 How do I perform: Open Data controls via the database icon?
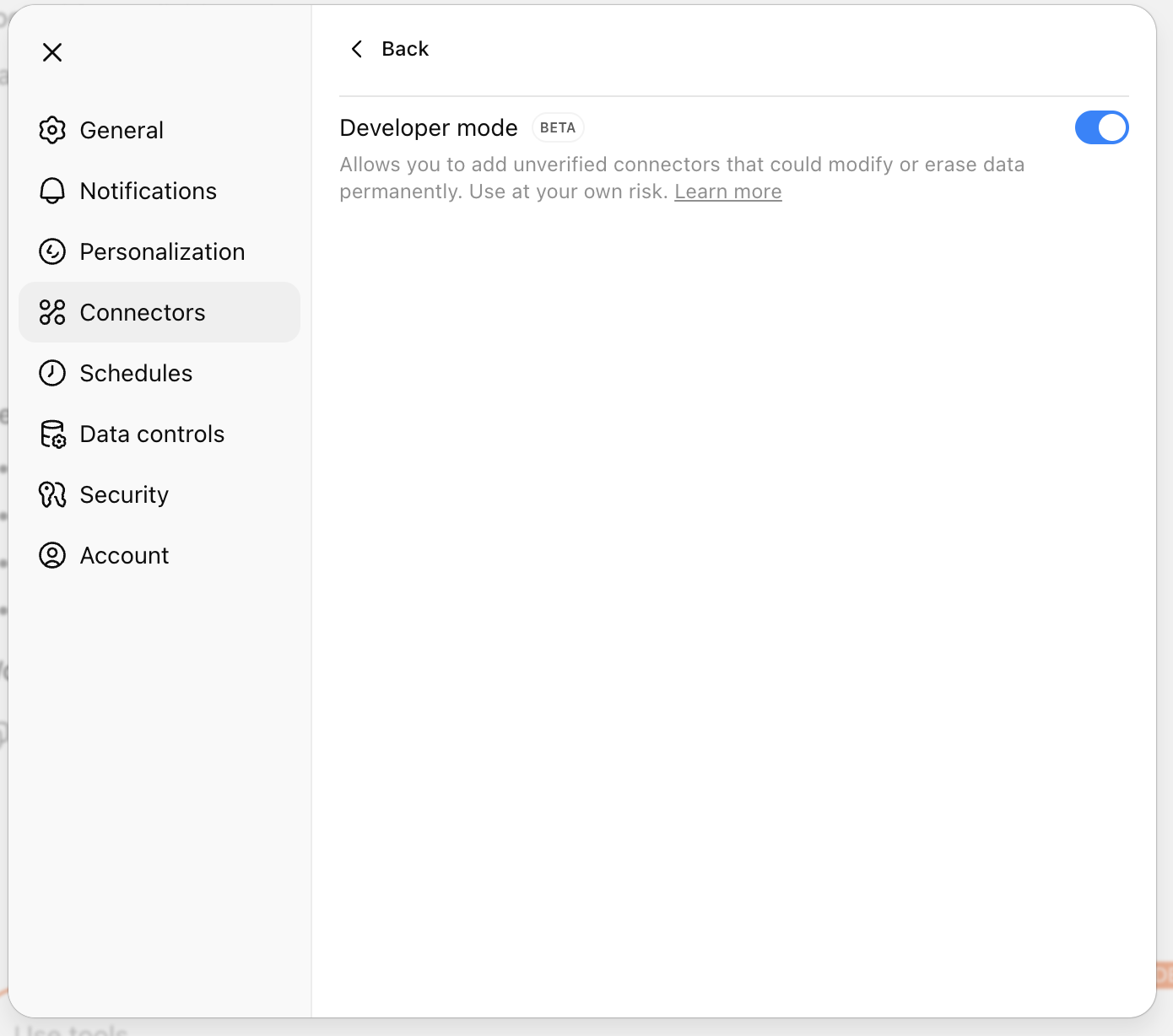[x=52, y=434]
